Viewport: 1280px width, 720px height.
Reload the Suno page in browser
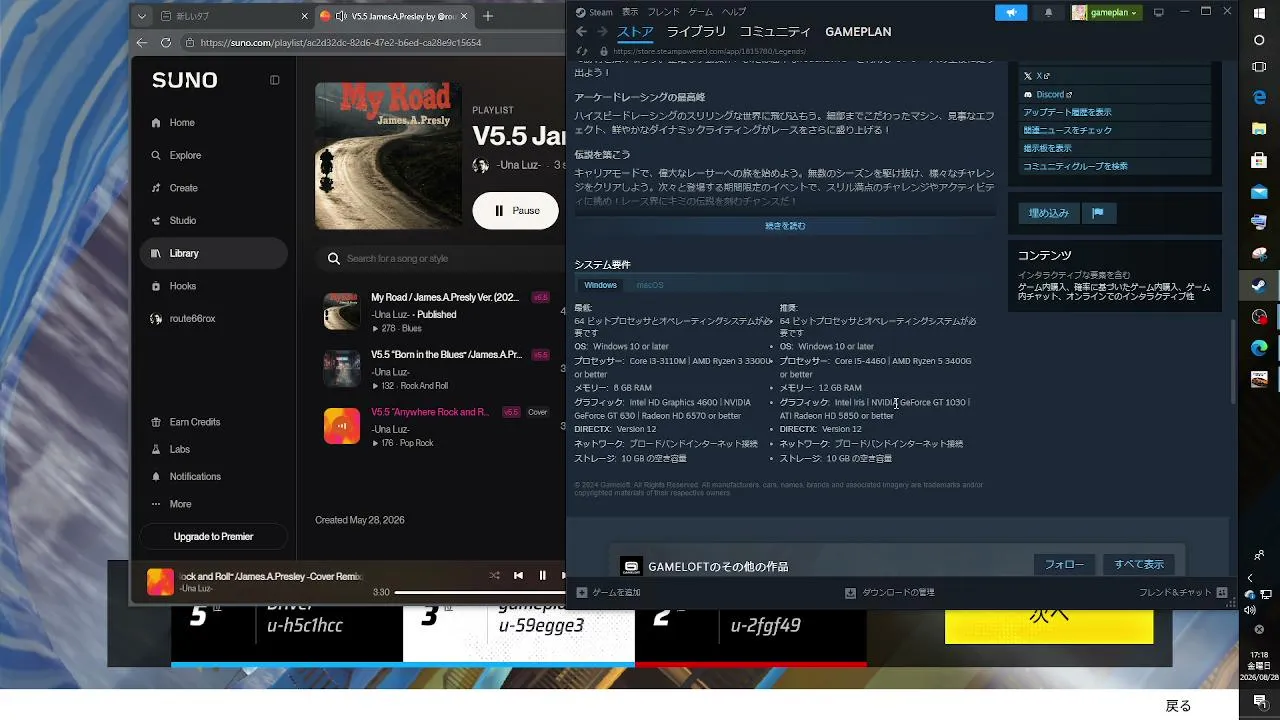click(166, 43)
